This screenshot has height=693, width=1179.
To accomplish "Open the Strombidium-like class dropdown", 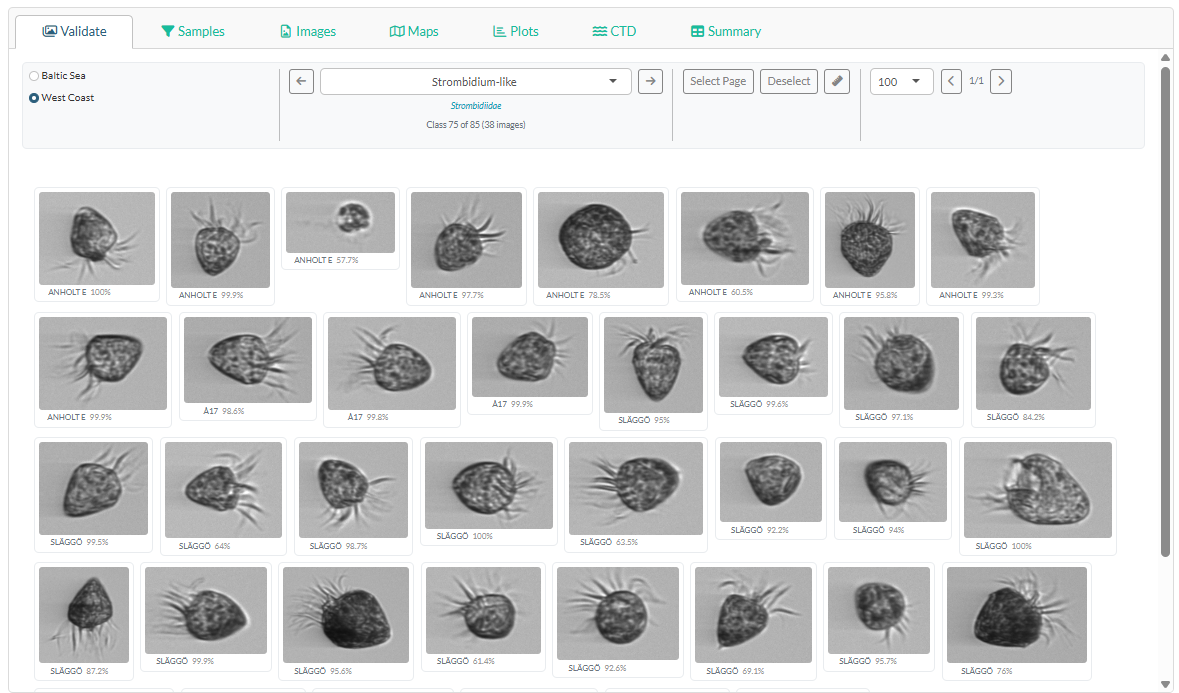I will [x=475, y=81].
